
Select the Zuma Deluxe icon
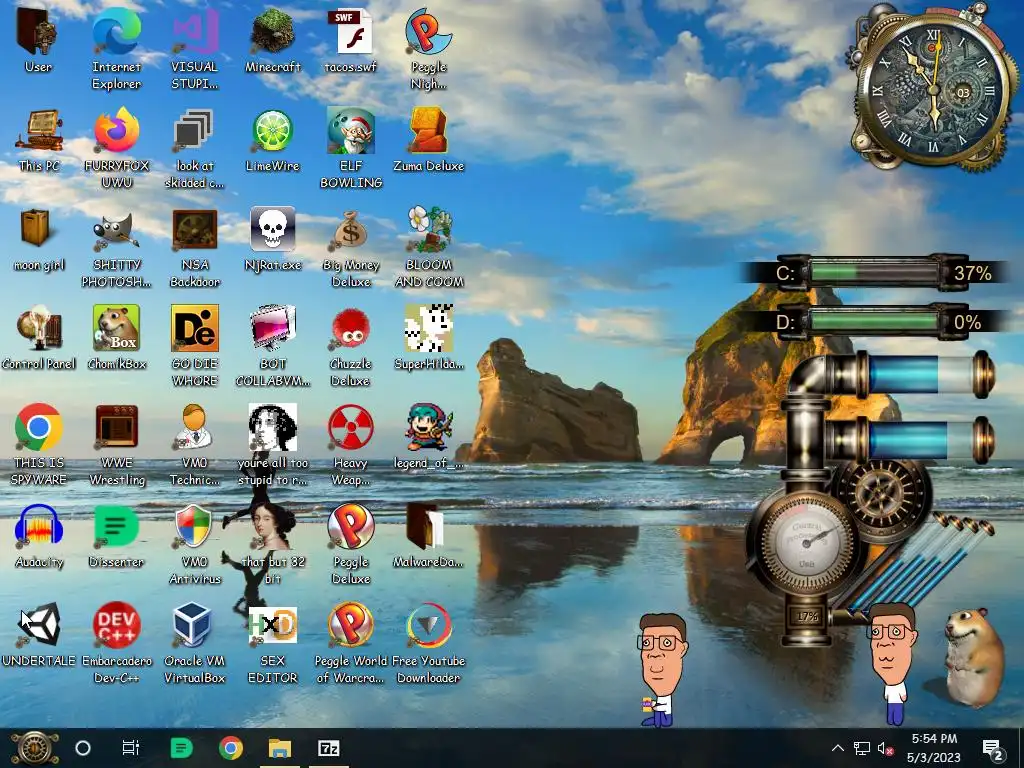click(428, 131)
